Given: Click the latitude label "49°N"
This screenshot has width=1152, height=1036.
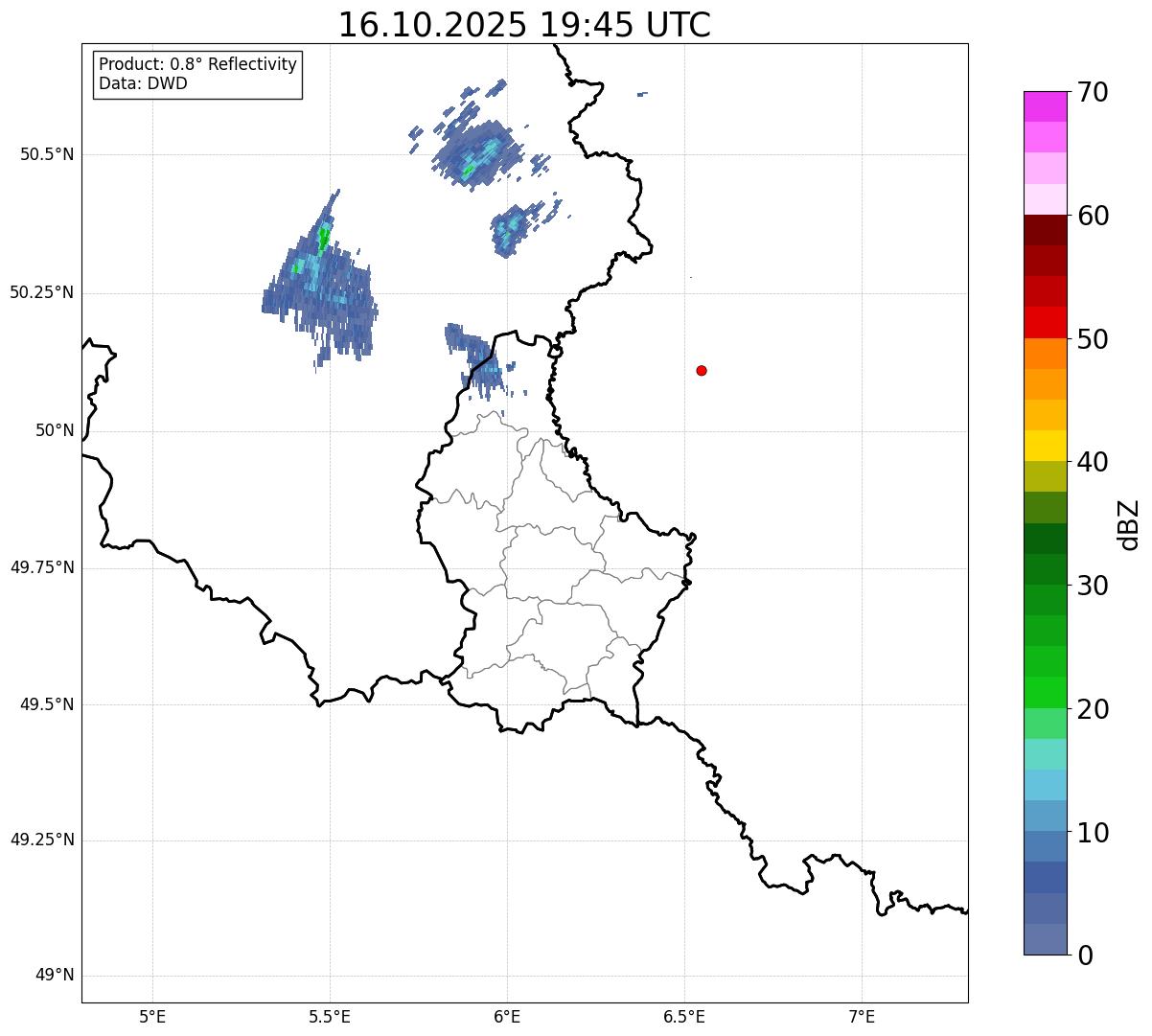Looking at the screenshot, I should click(x=55, y=976).
